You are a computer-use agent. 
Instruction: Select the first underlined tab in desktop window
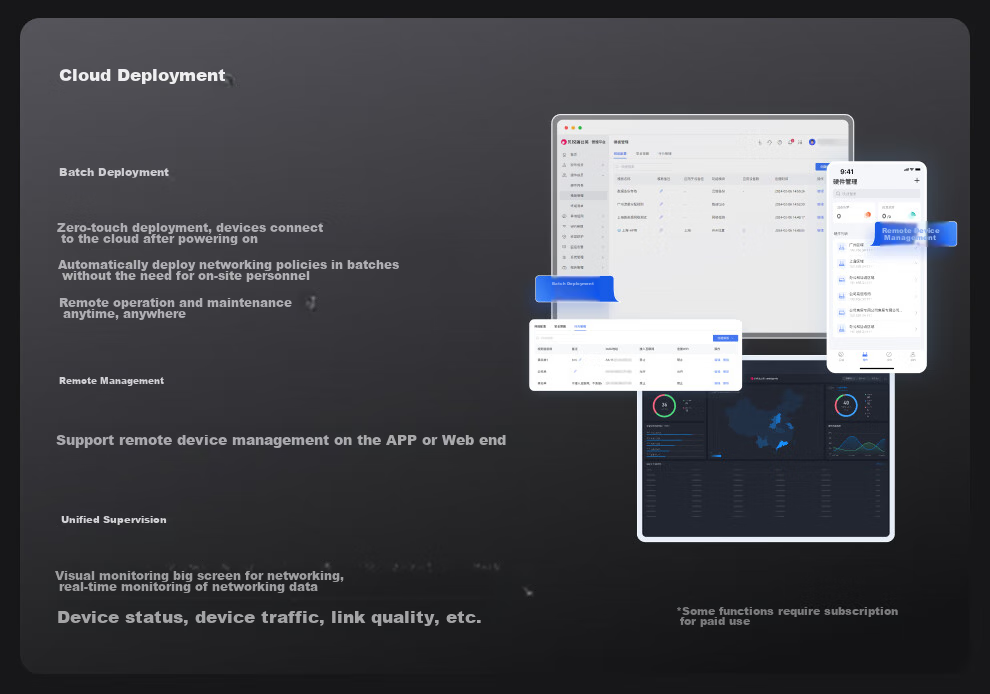click(620, 154)
